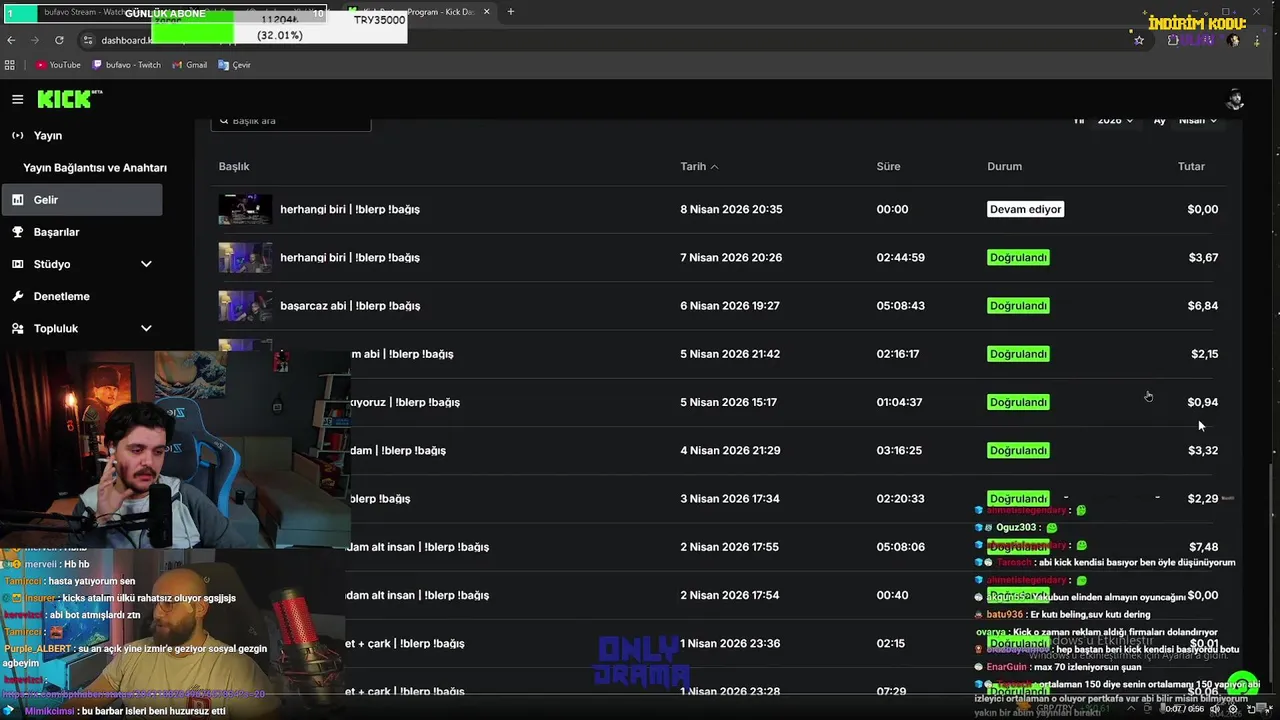
Task: Bookmark this page with the star
Action: [1139, 40]
